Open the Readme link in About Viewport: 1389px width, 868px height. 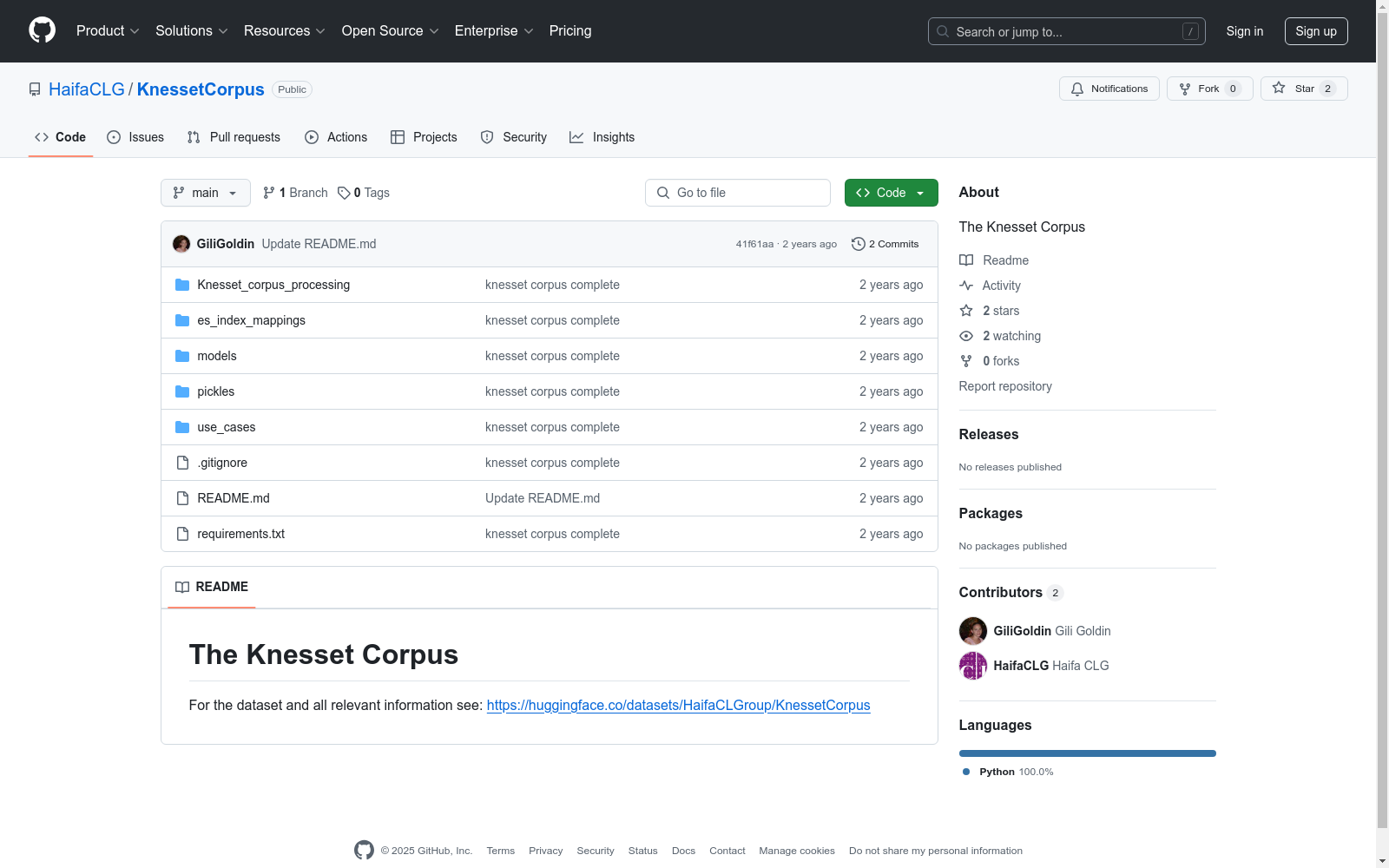(x=994, y=260)
